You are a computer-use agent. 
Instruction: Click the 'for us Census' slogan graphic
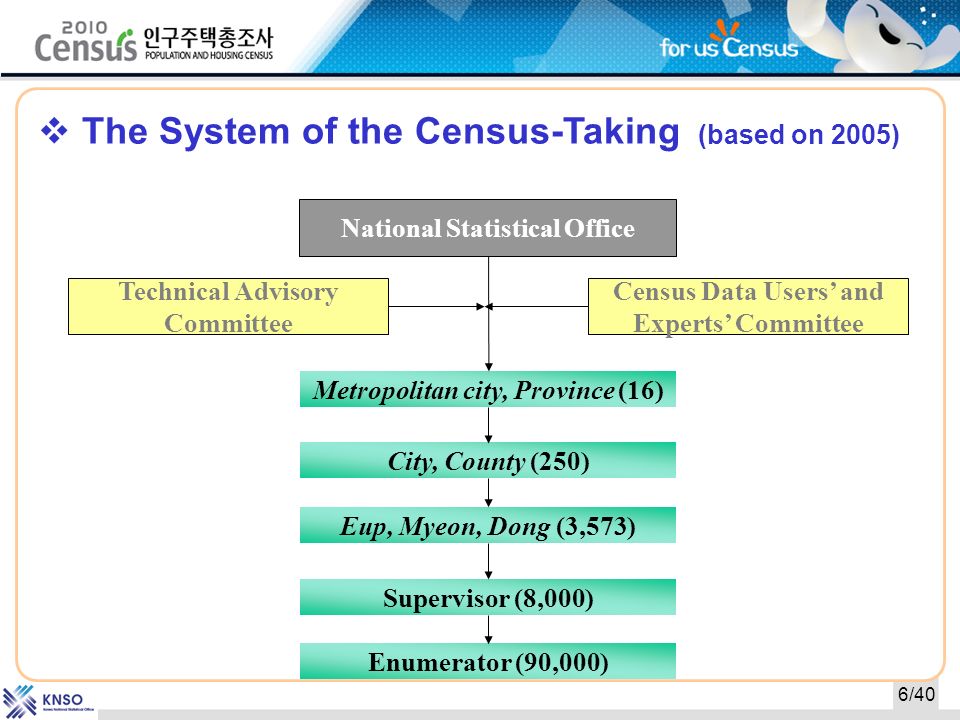[x=729, y=41]
